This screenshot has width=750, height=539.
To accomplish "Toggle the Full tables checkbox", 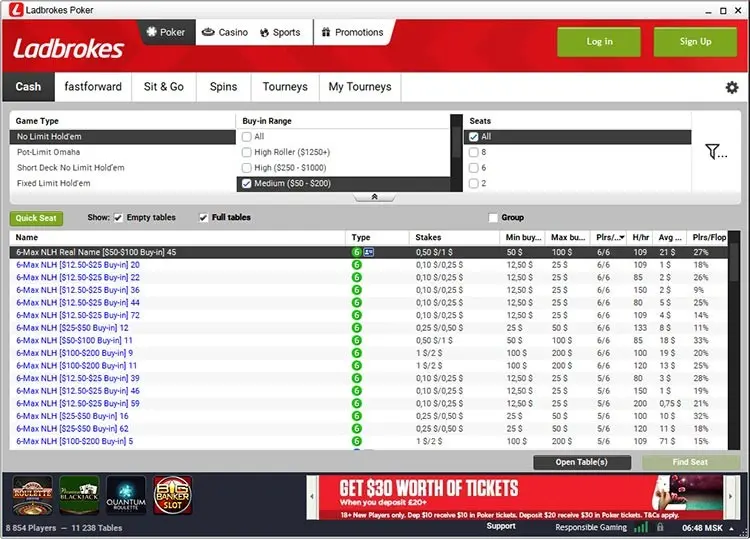I will [204, 217].
